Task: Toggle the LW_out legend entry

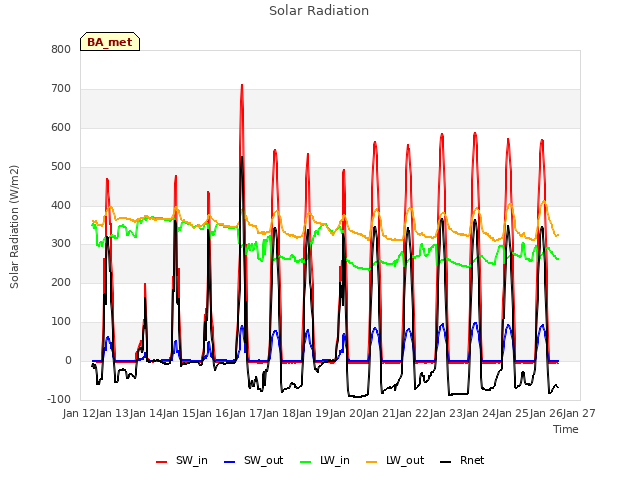Action: (x=395, y=461)
